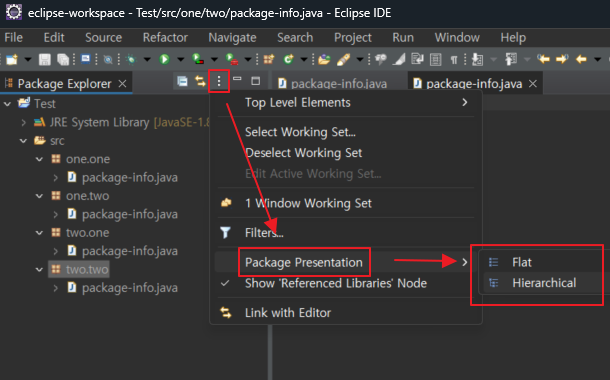The width and height of the screenshot is (610, 380).
Task: Collapse the src folder node
Action: (23, 141)
